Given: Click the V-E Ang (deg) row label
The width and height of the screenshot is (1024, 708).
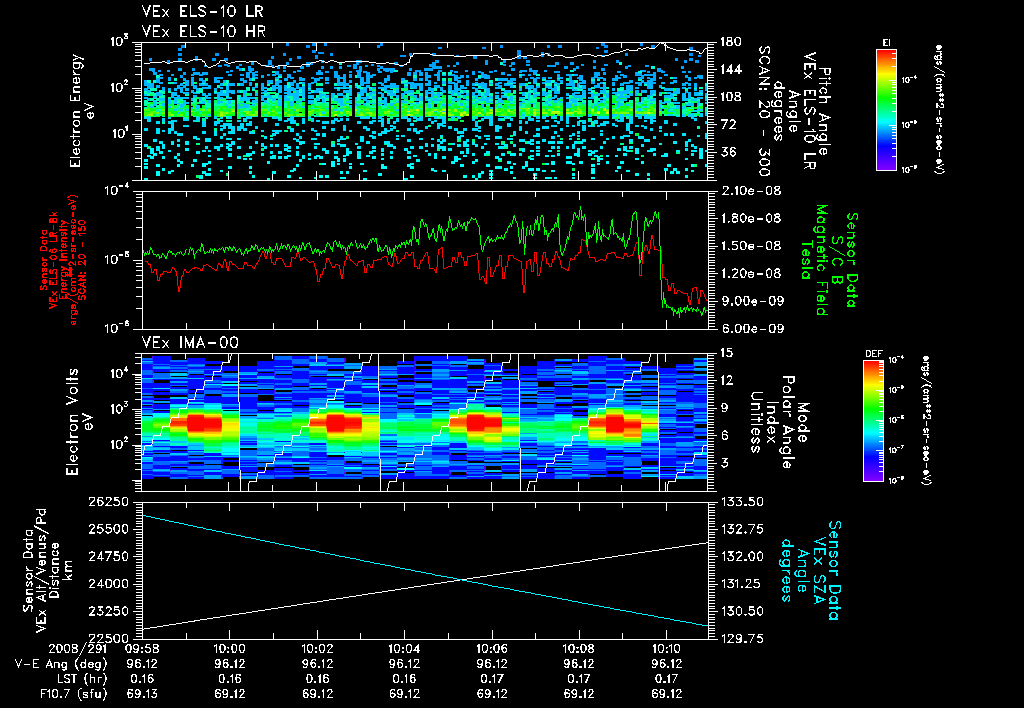Looking at the screenshot, I should (61, 664).
